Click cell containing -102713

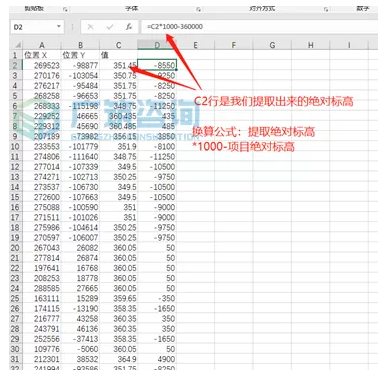[80, 177]
